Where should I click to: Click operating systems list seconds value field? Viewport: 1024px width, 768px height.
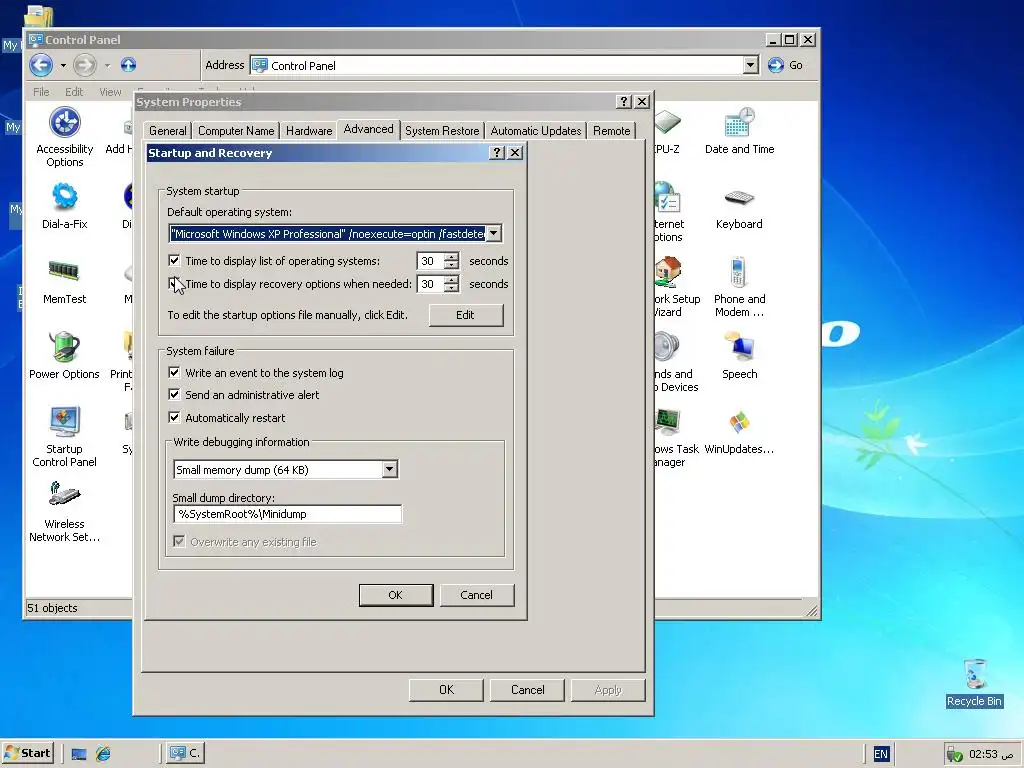430,261
